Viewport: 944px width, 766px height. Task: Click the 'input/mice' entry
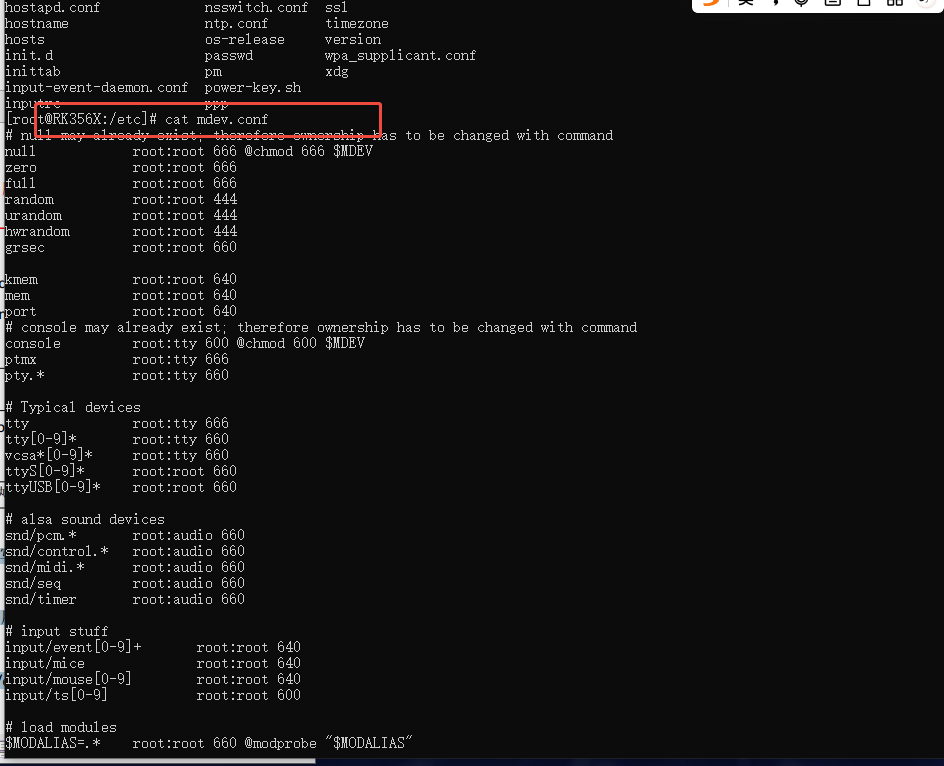pyautogui.click(x=45, y=664)
